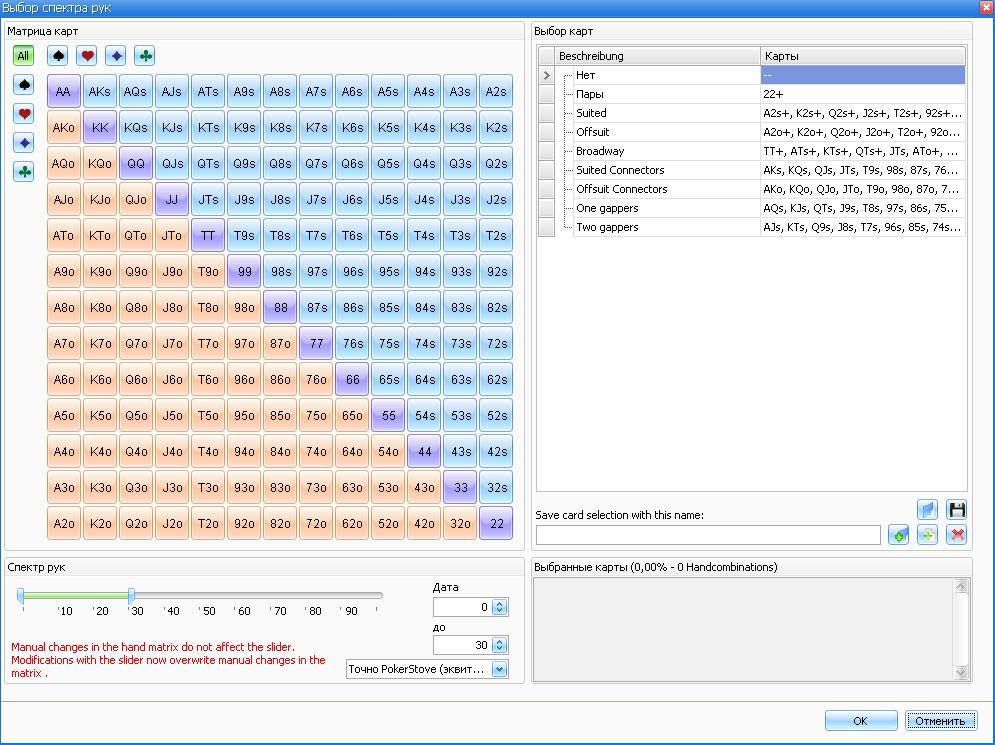Select the Suited Connectors preset row
This screenshot has height=745, width=995.
(x=752, y=170)
